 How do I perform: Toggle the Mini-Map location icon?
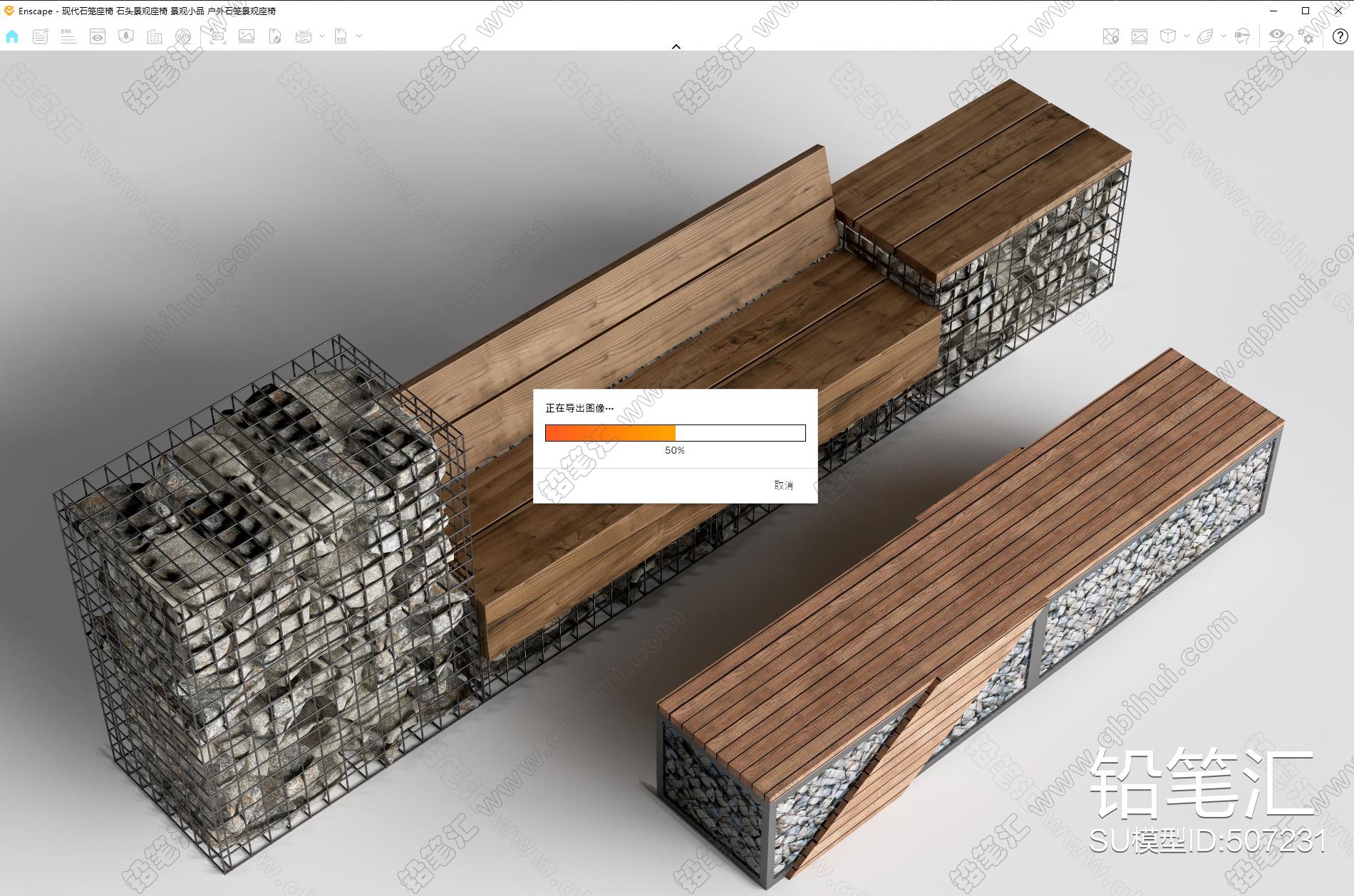1110,36
